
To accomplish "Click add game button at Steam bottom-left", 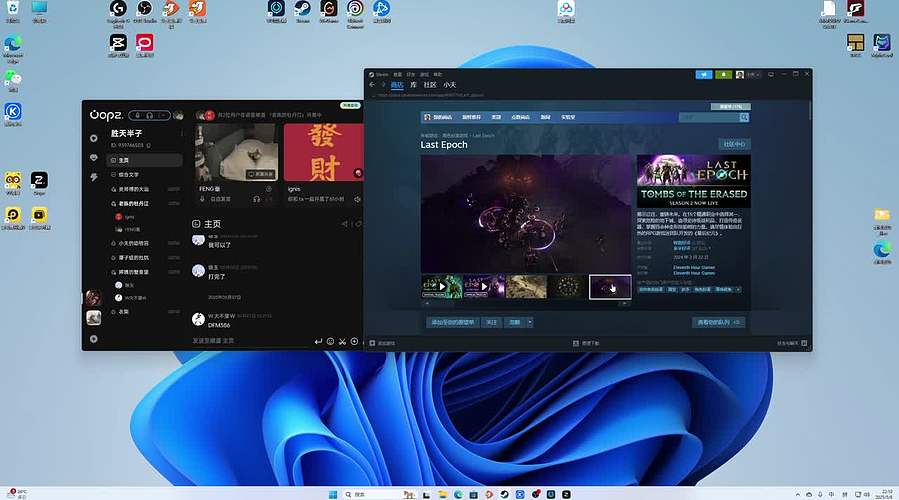I will (x=382, y=343).
